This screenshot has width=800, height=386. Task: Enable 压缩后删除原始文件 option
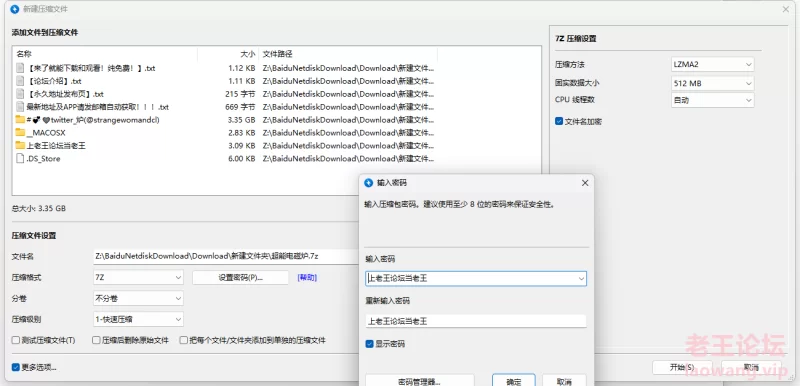pyautogui.click(x=96, y=340)
